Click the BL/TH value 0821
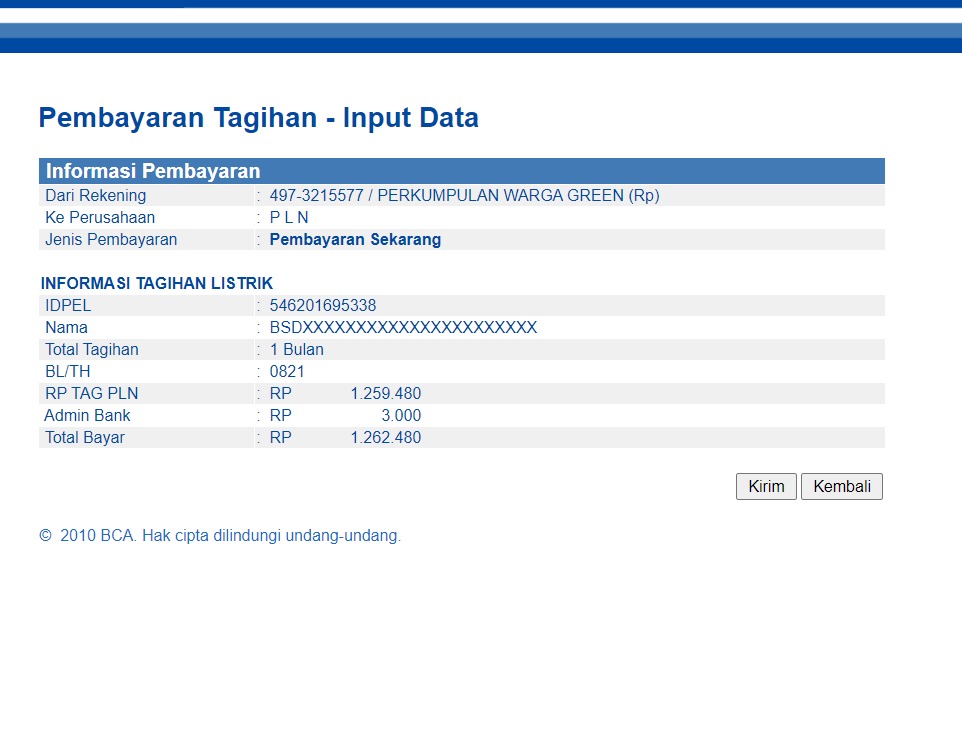The image size is (962, 736). pyautogui.click(x=287, y=372)
